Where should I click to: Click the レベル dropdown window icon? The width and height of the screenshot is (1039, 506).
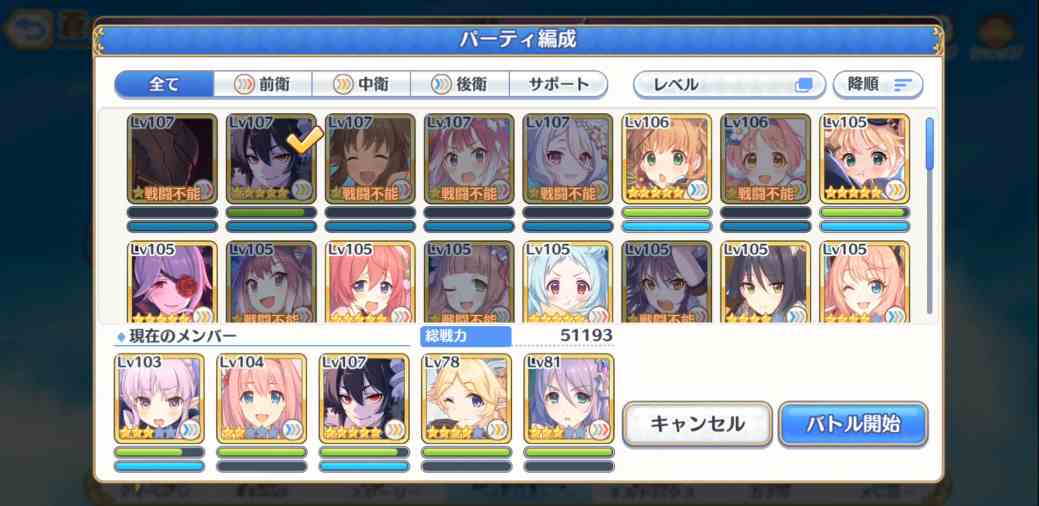coord(804,85)
